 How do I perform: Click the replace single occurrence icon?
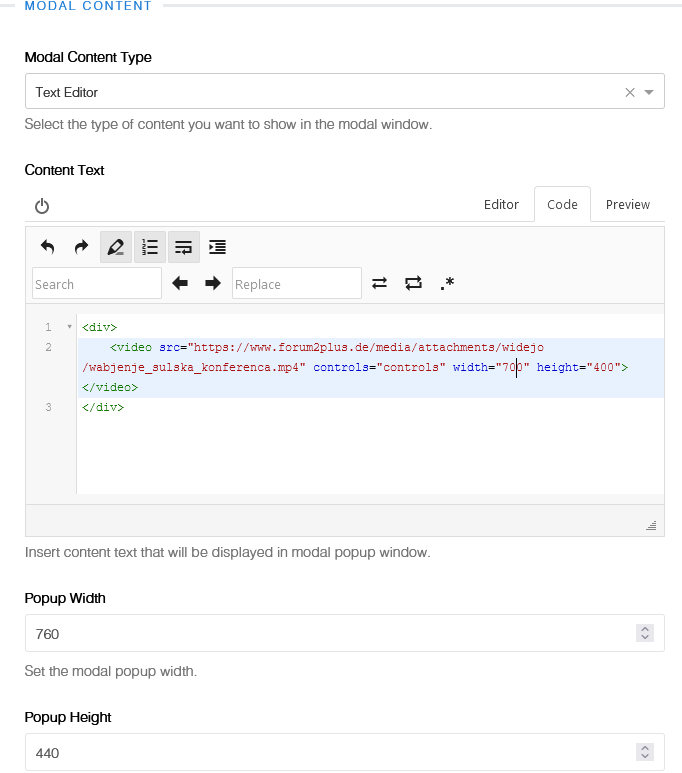click(x=379, y=284)
